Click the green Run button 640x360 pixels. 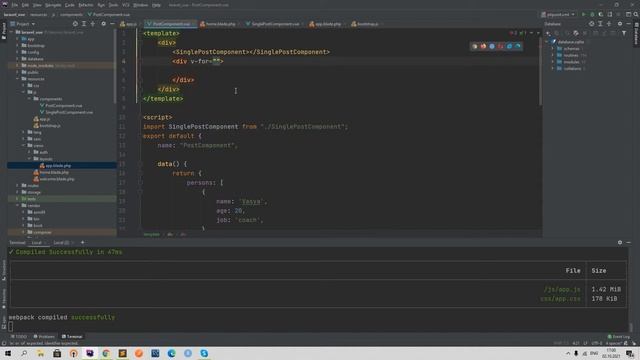coord(584,14)
